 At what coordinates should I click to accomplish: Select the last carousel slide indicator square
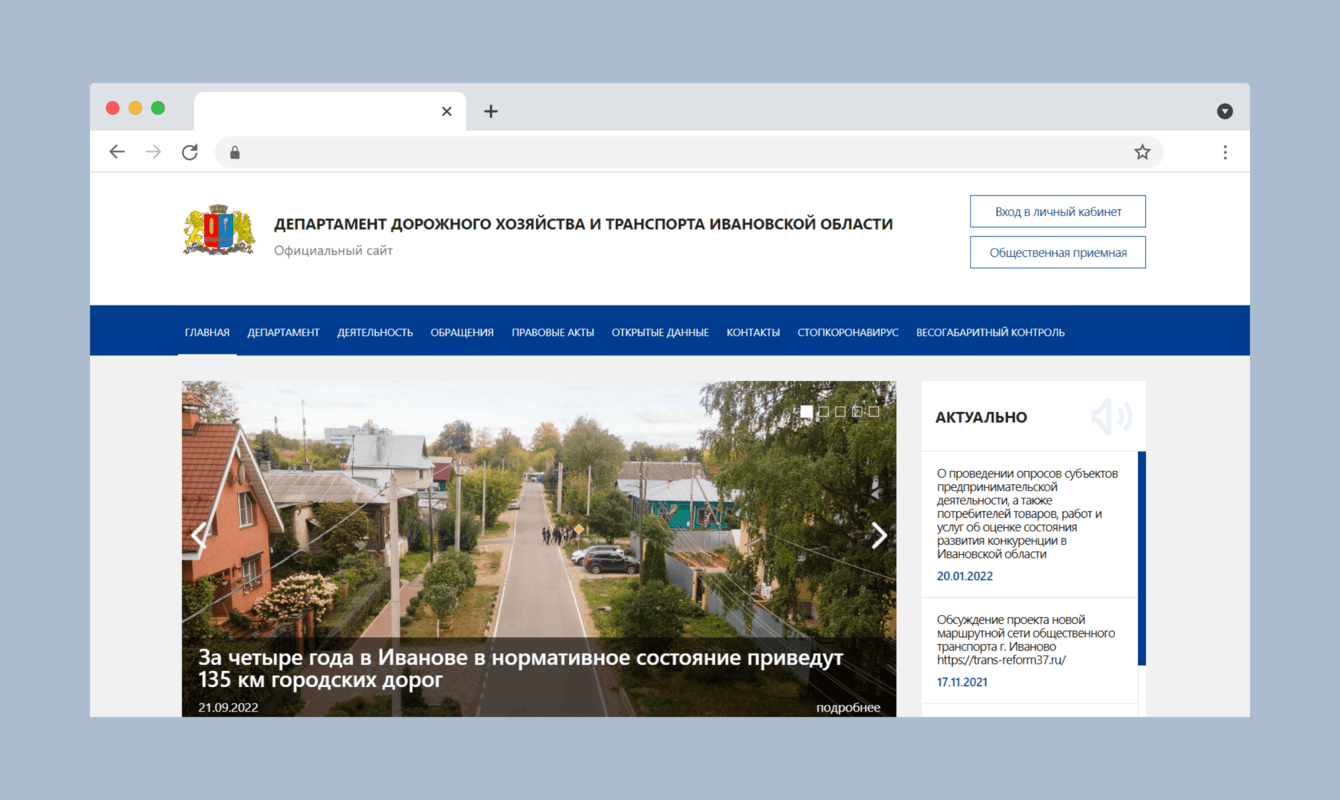pos(873,411)
